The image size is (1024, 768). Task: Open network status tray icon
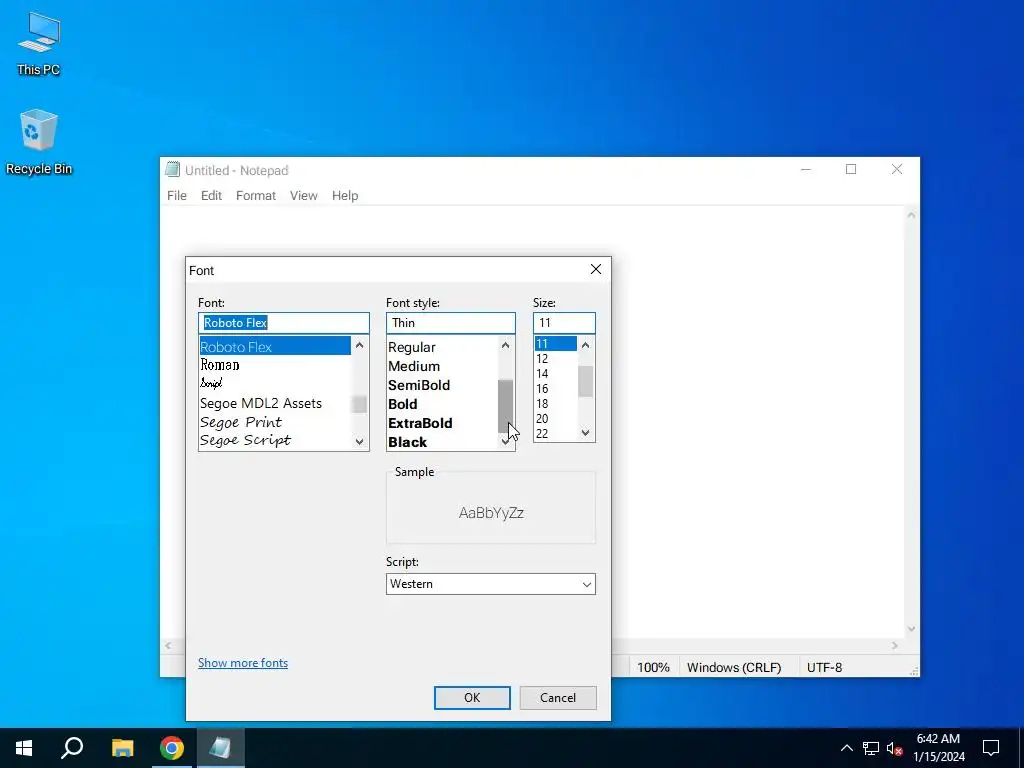pyautogui.click(x=871, y=748)
